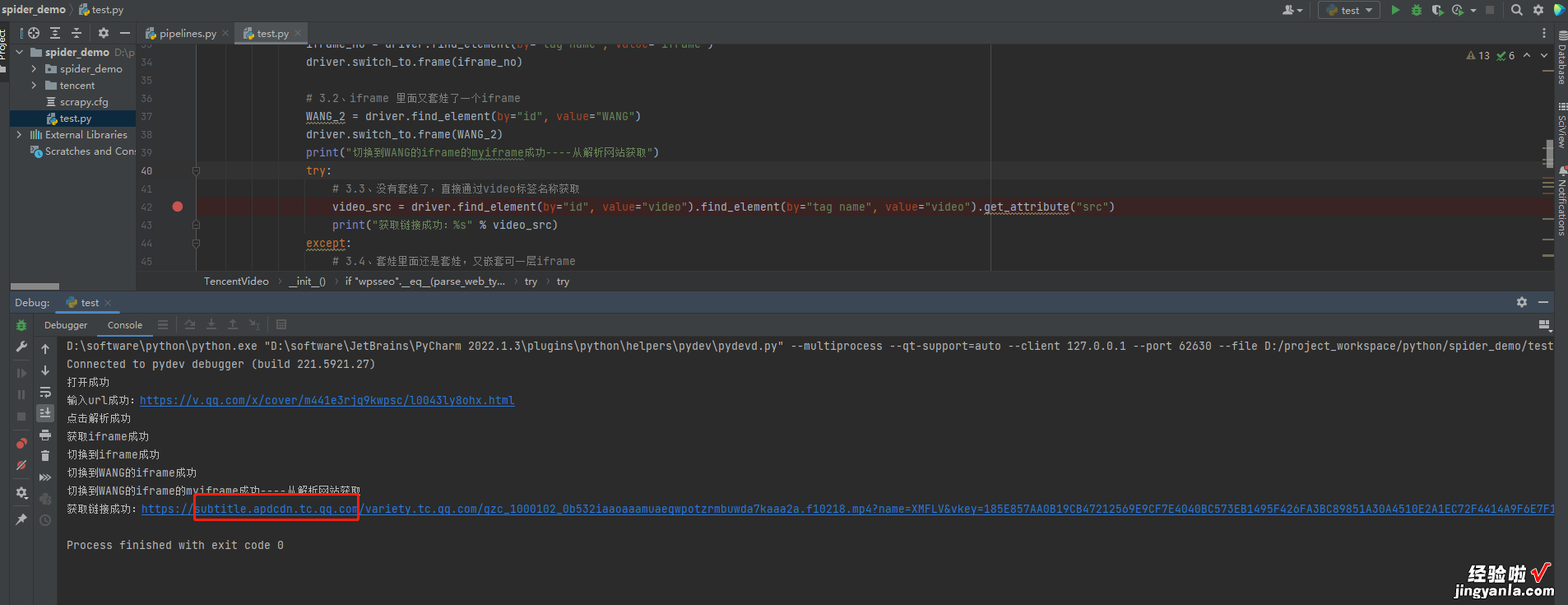
Task: Start debugging with the toolbar bug icon
Action: (x=1417, y=10)
